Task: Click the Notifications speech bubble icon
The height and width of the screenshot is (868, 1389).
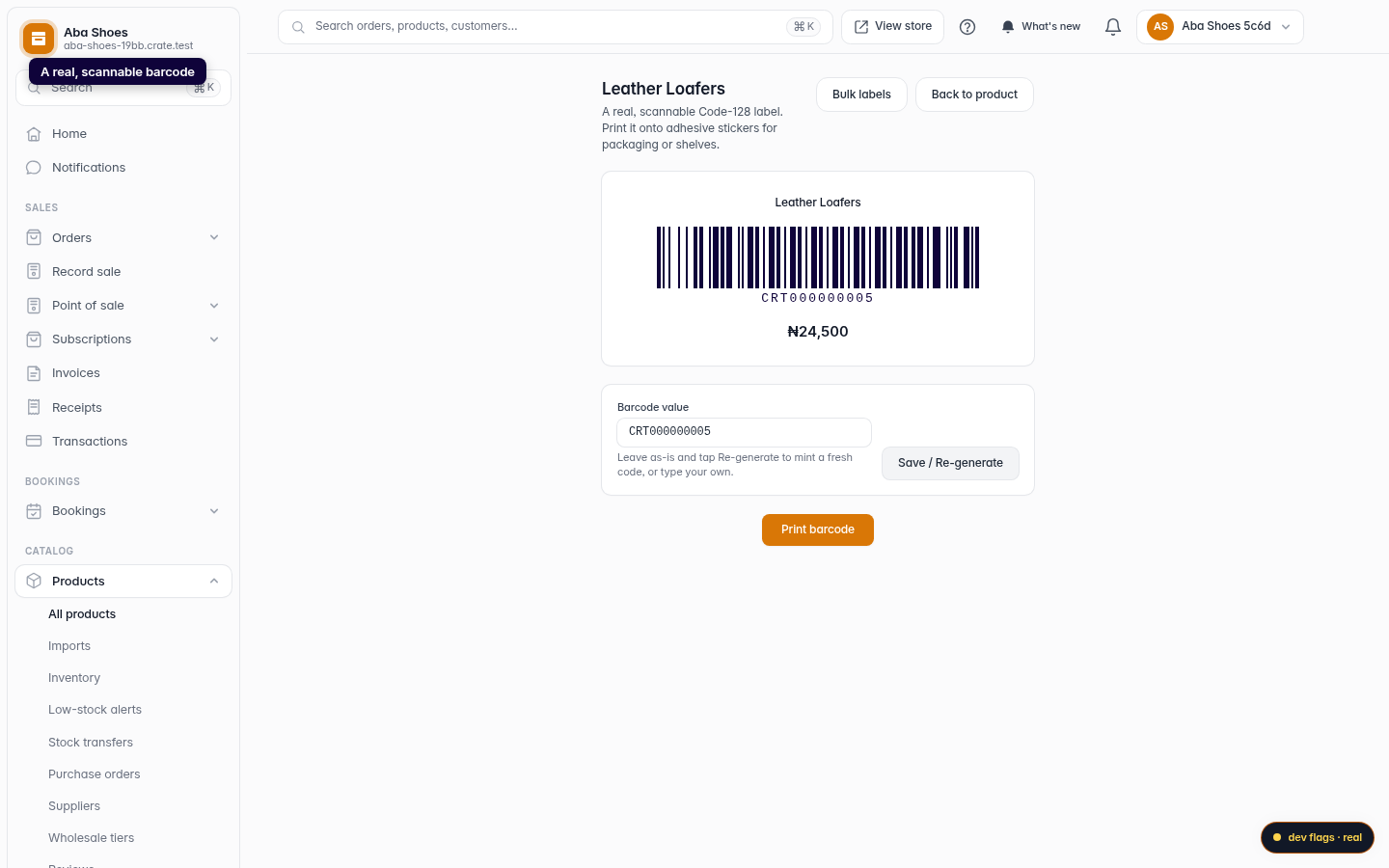Action: [x=34, y=168]
